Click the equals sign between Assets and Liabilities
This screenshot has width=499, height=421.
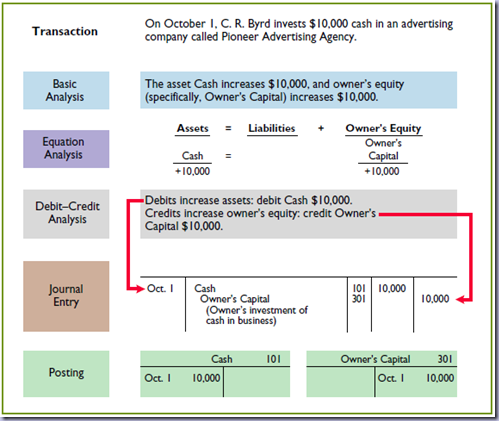point(228,128)
